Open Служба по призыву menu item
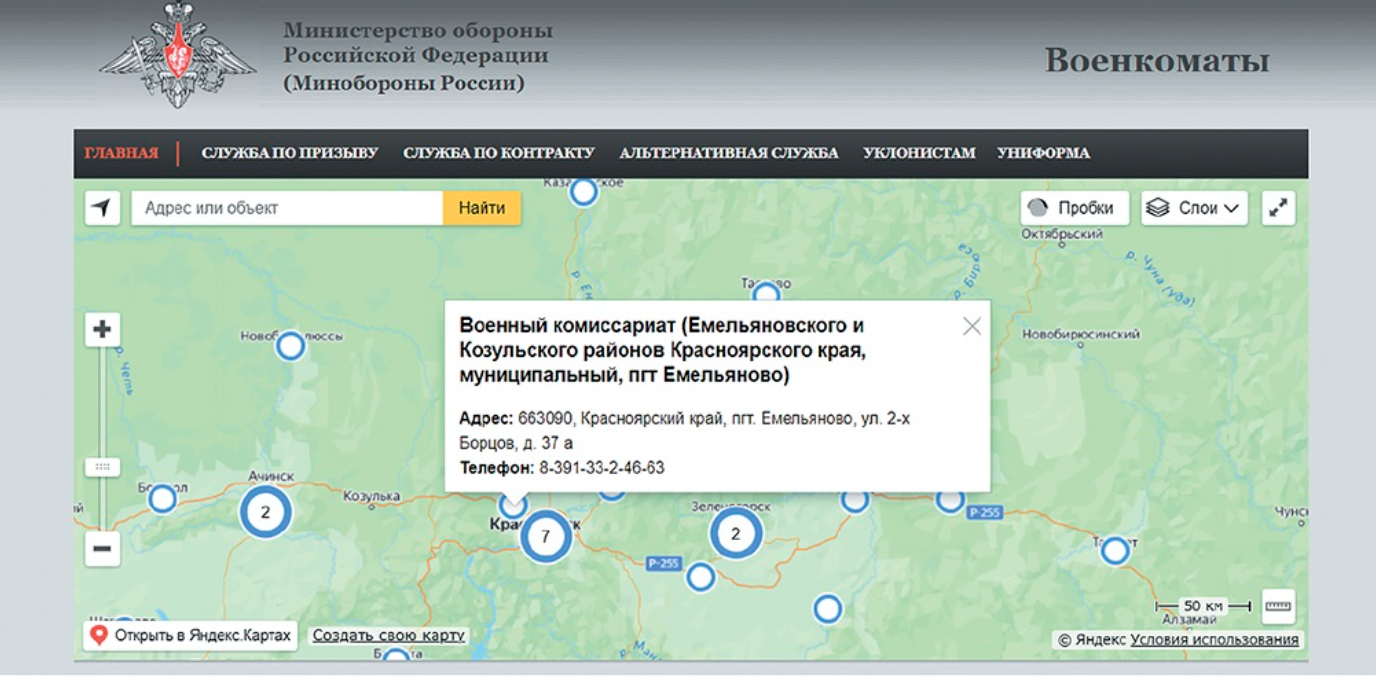This screenshot has height=677, width=1376. [289, 153]
